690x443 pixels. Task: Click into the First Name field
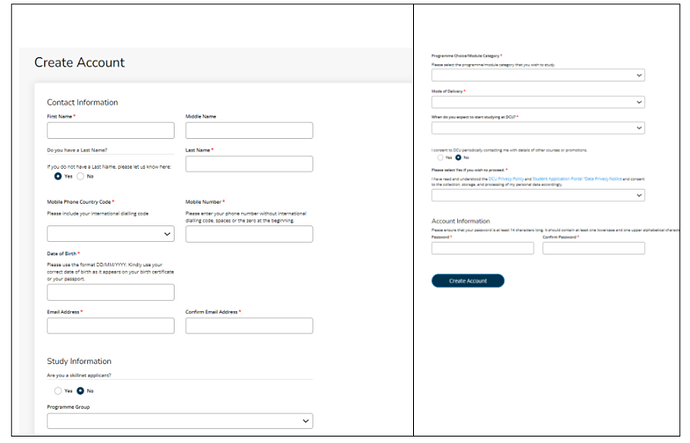(x=110, y=130)
